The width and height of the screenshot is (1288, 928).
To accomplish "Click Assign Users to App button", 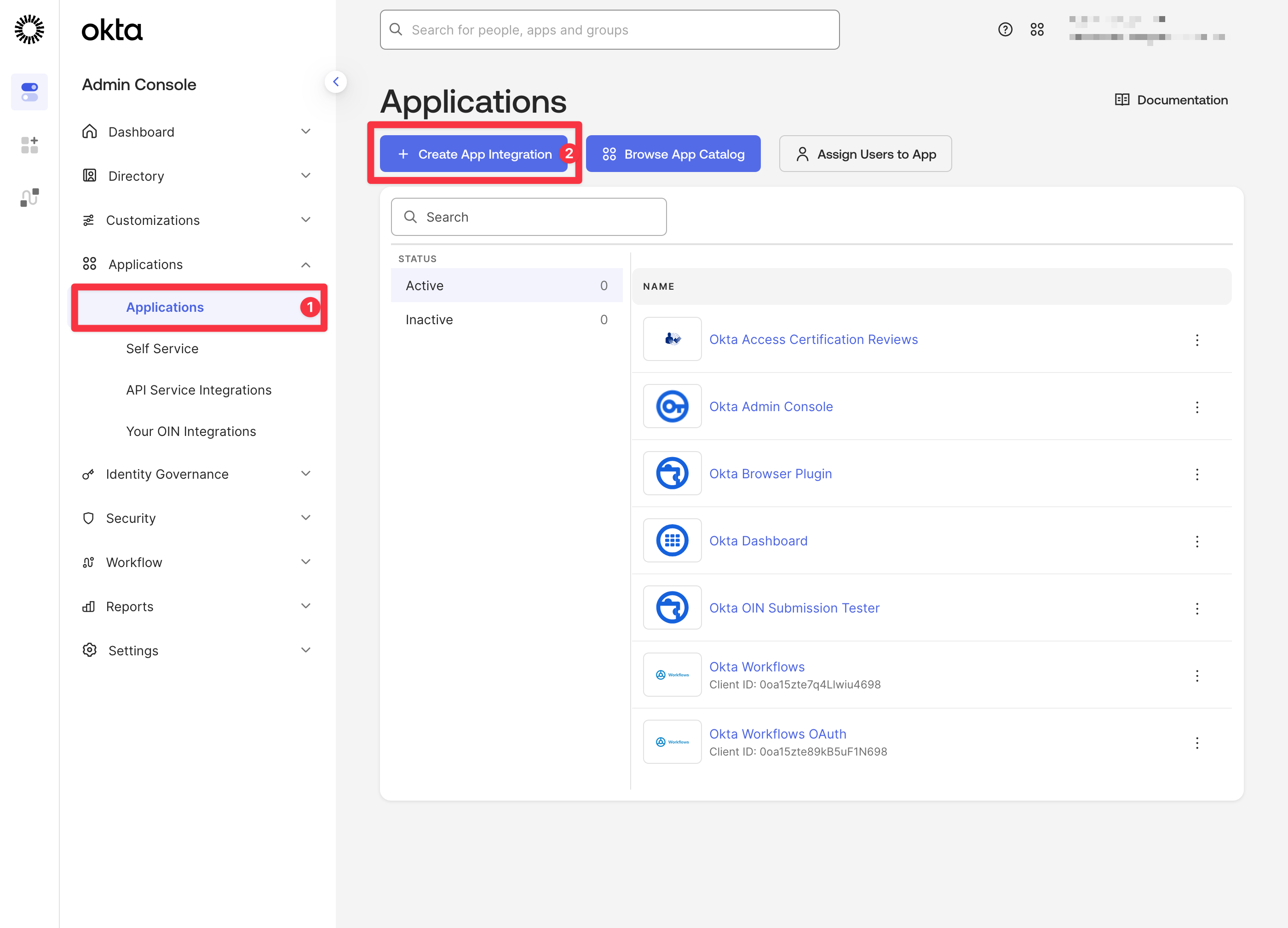I will (x=865, y=154).
